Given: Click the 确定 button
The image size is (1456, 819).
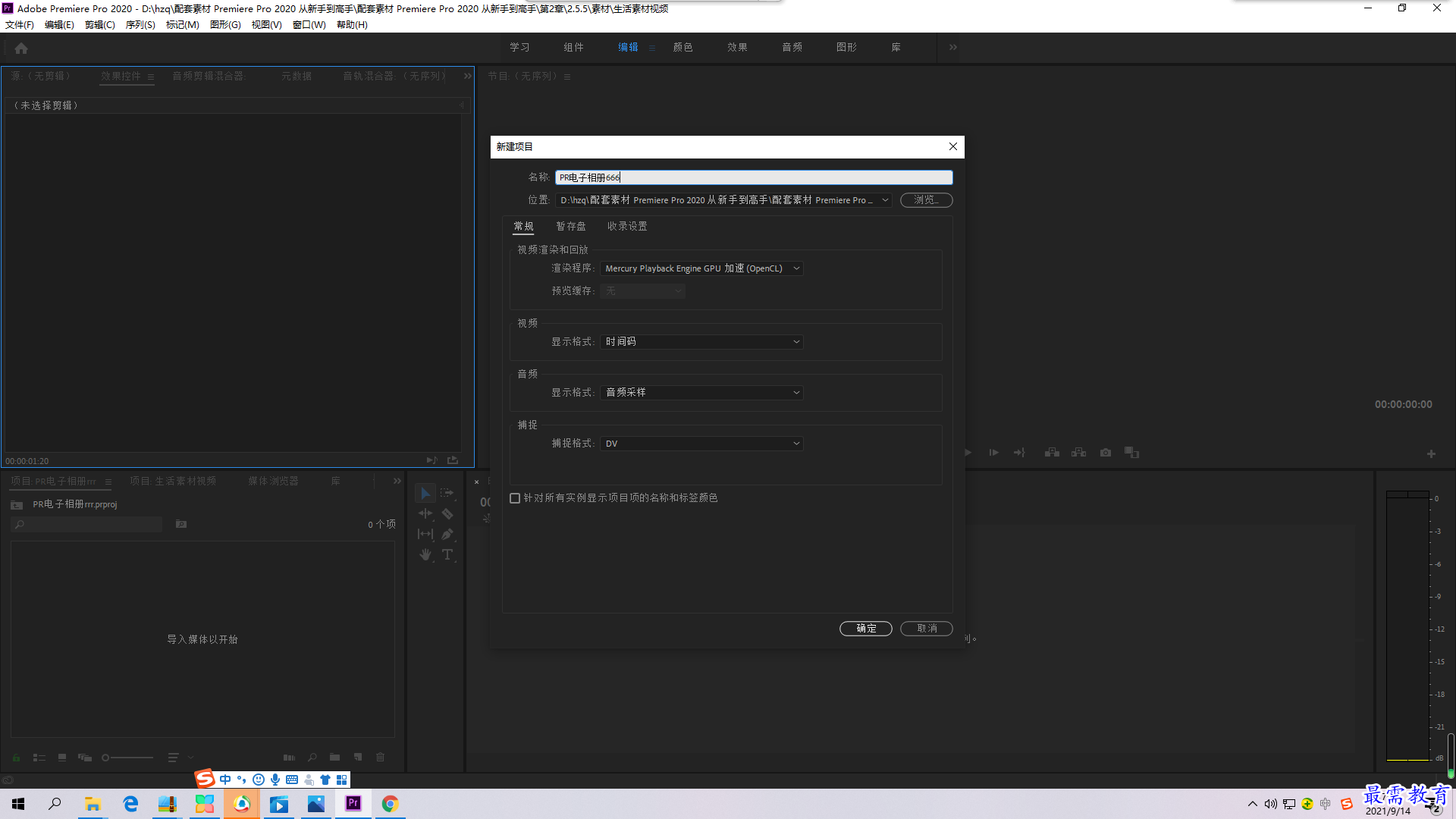Looking at the screenshot, I should click(866, 628).
